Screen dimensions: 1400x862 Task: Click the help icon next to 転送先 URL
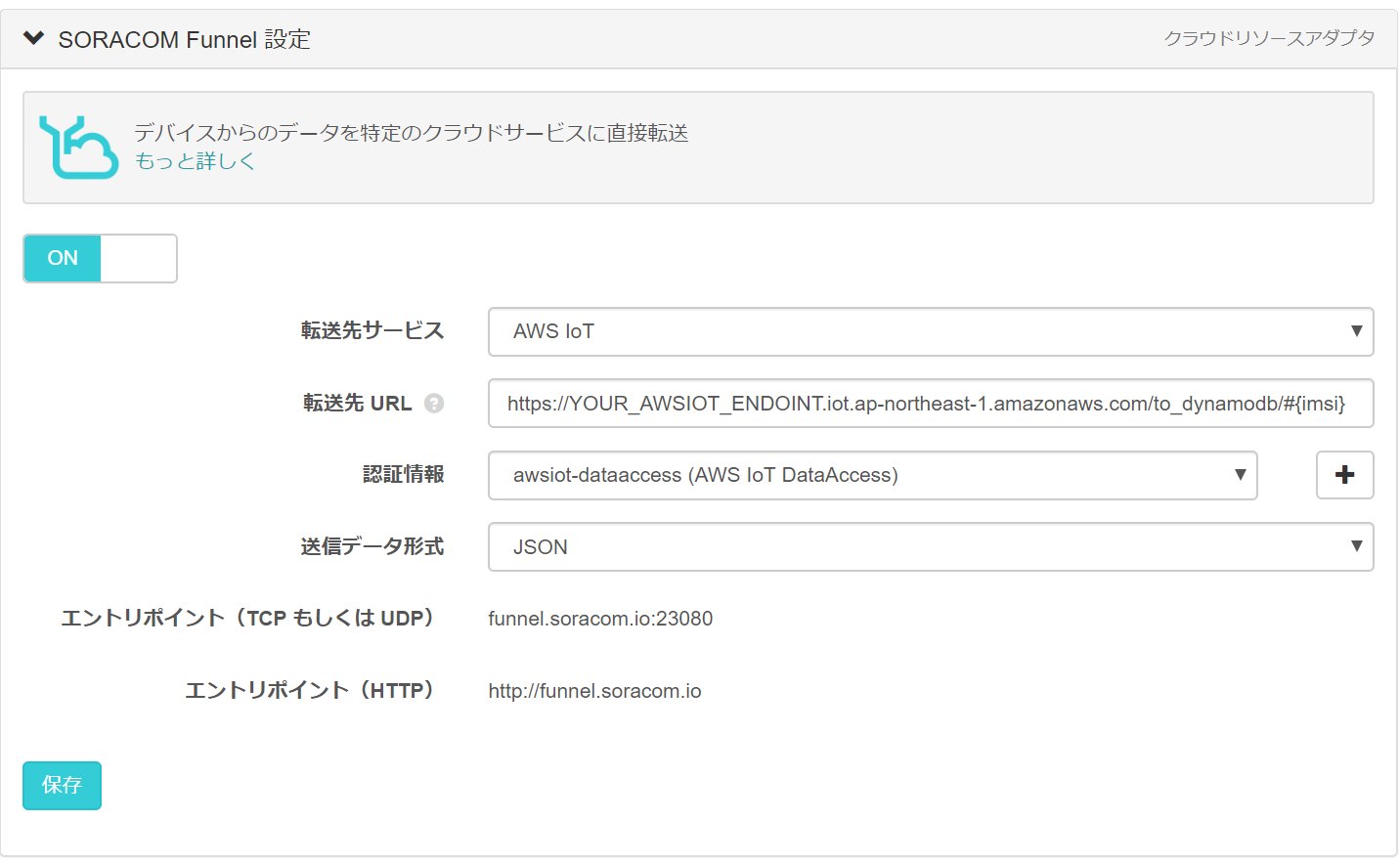pos(434,403)
